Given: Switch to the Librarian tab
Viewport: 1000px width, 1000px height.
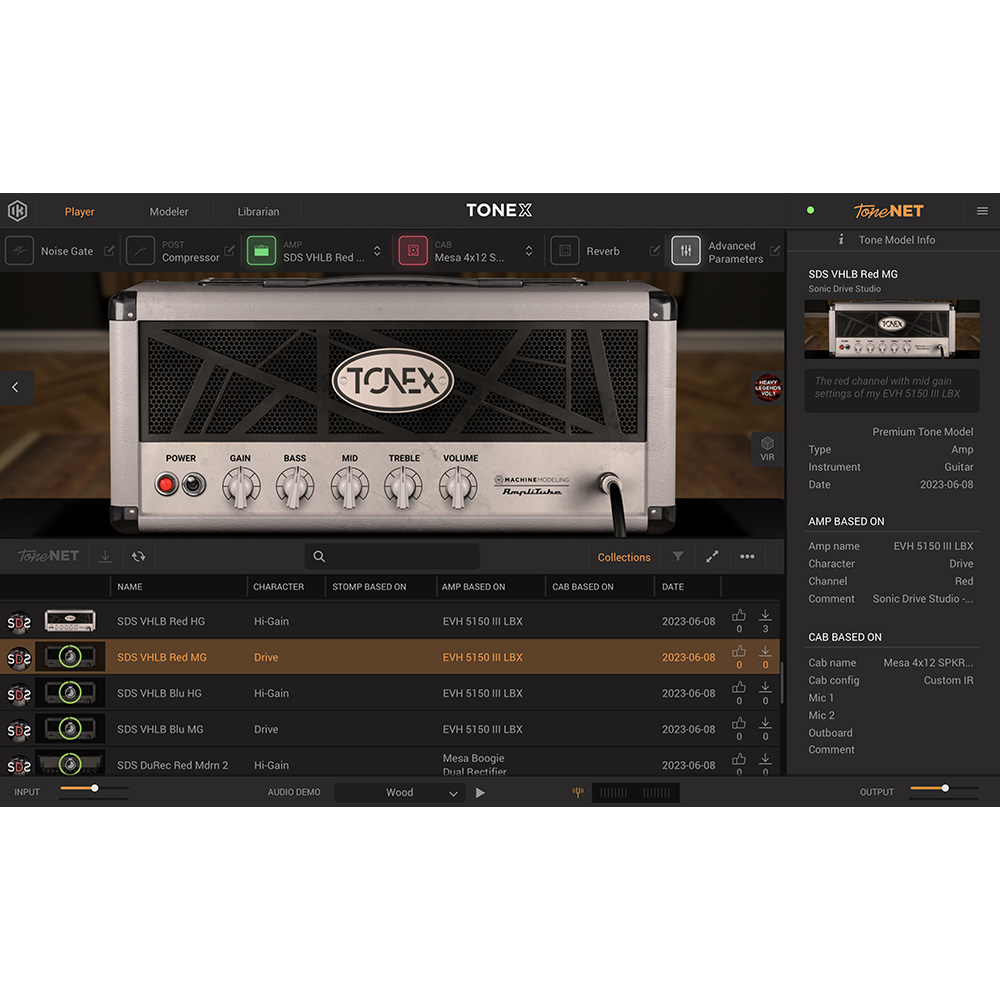Looking at the screenshot, I should point(258,212).
